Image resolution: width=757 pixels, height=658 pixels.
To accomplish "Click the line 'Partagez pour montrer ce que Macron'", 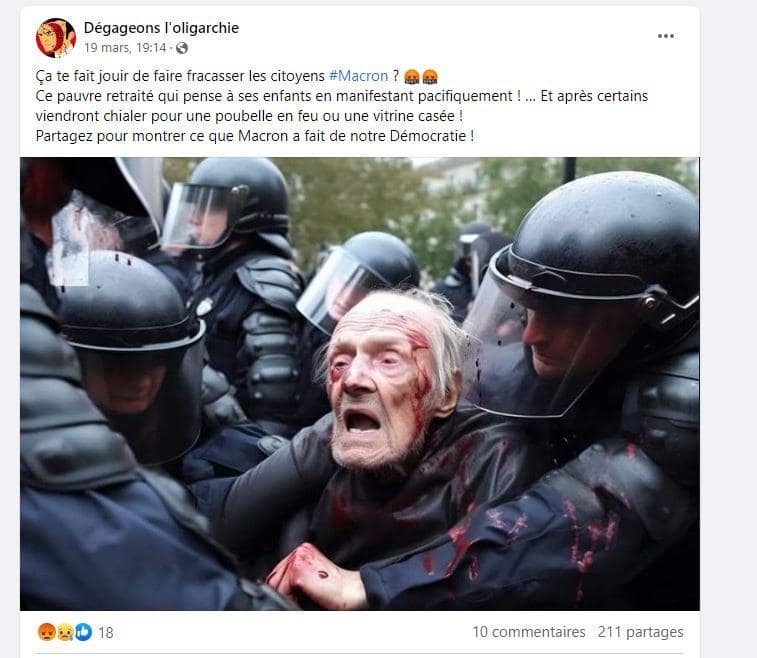I will pyautogui.click(x=254, y=136).
